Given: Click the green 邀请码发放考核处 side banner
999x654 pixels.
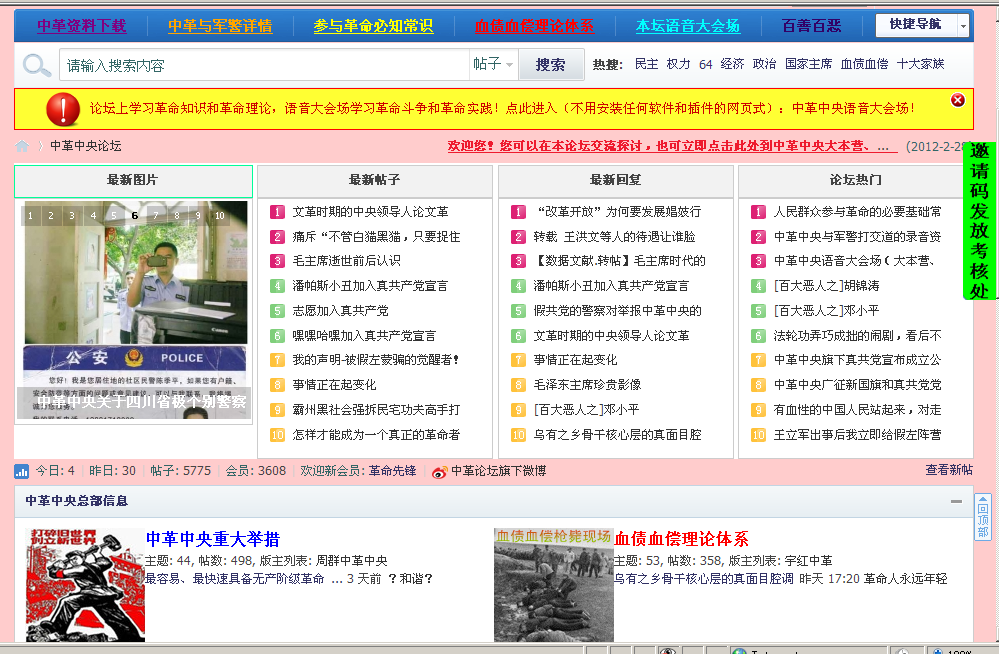Looking at the screenshot, I should 979,221.
